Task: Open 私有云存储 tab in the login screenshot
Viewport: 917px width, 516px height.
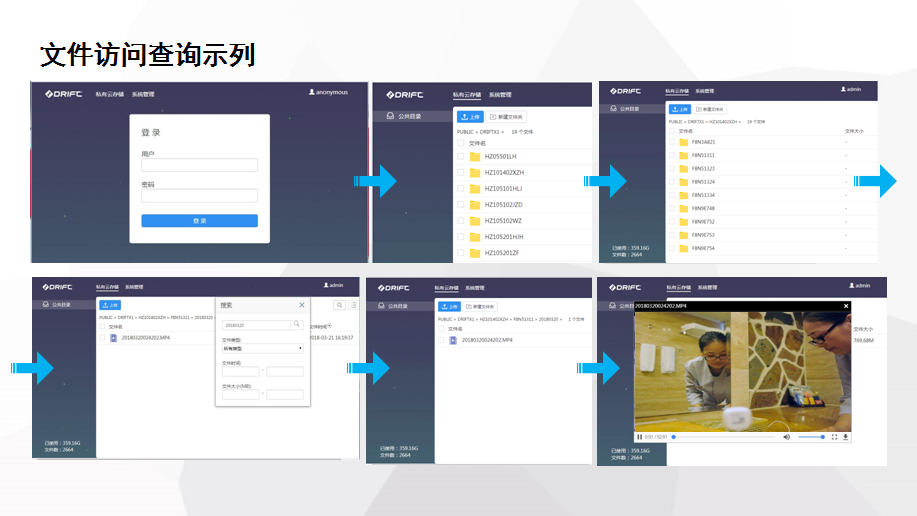Action: 109,94
